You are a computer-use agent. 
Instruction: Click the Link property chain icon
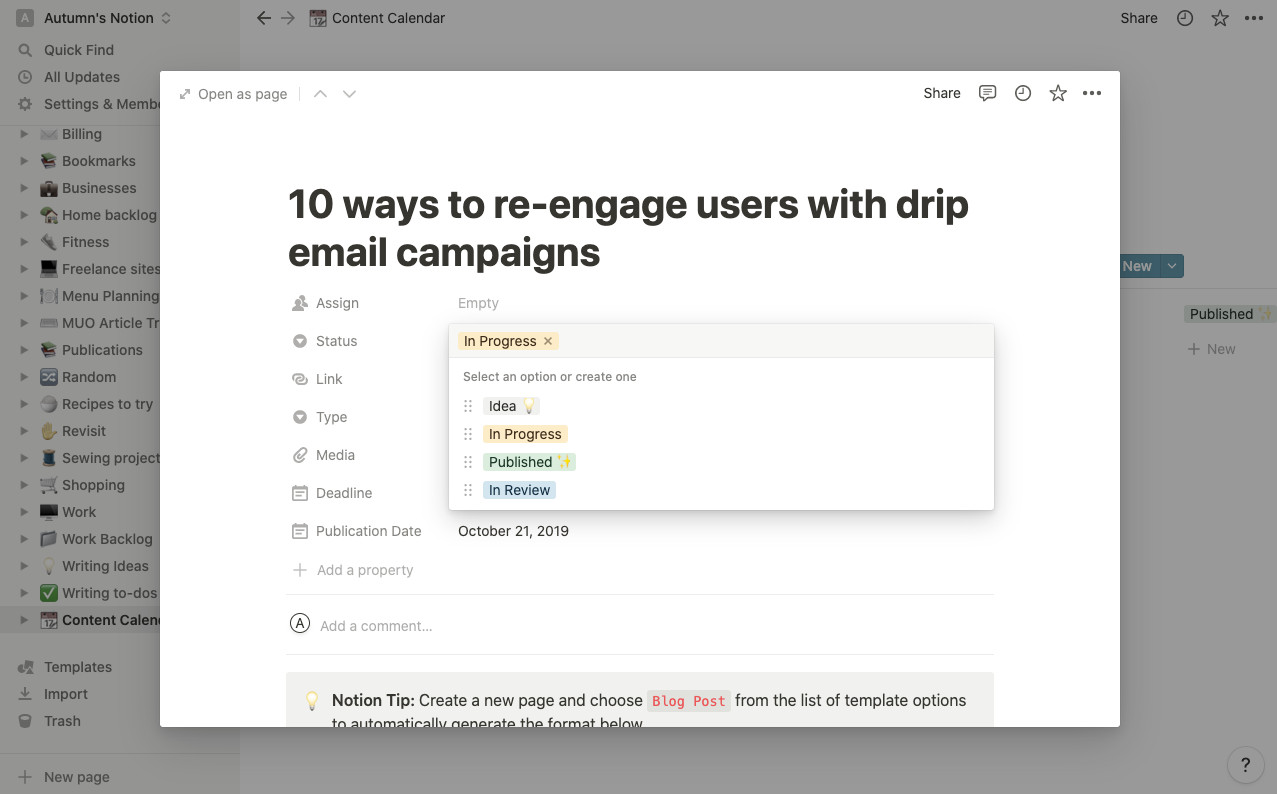300,379
